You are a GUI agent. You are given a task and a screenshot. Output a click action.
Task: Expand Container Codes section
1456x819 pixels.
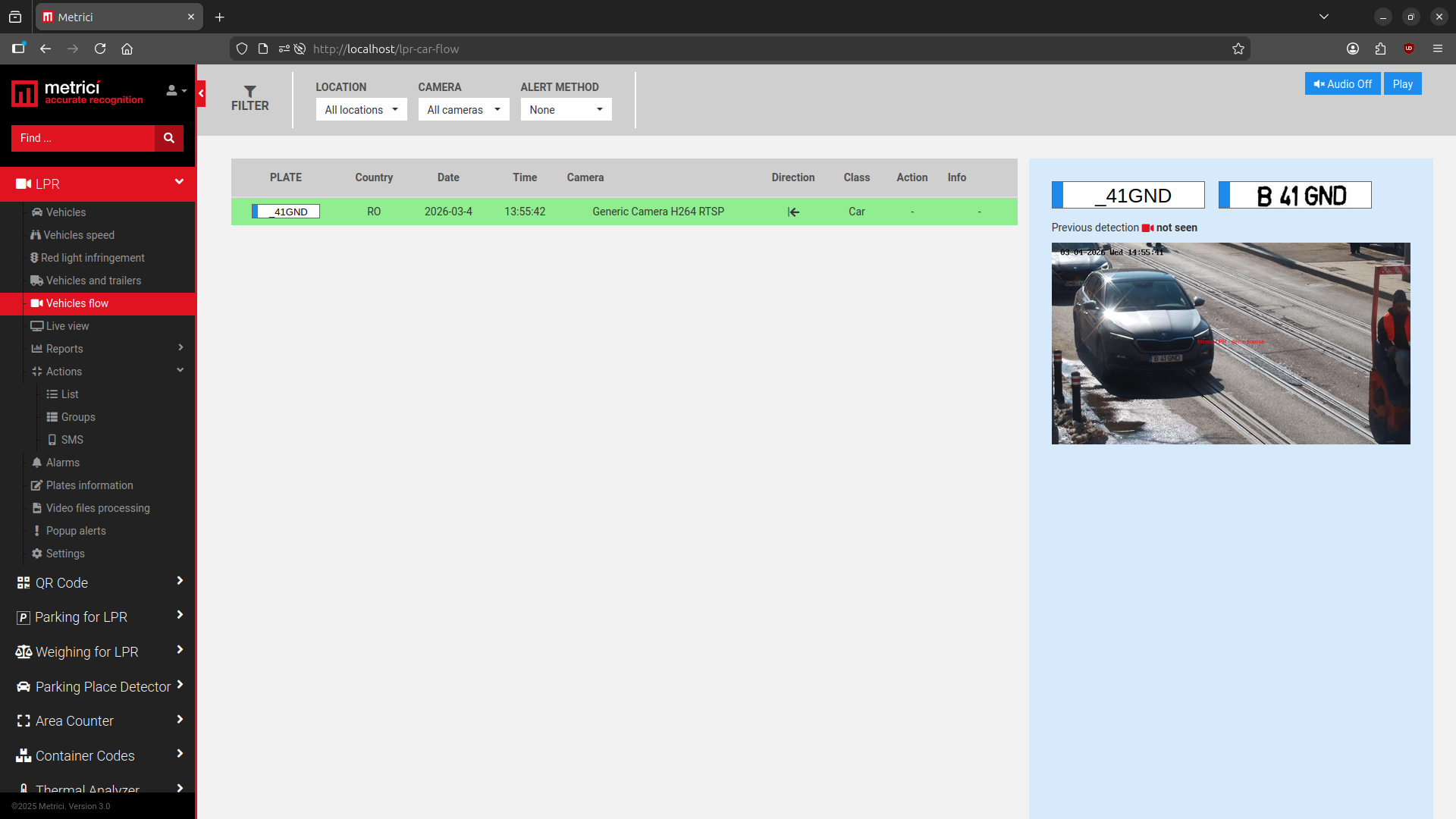pos(98,756)
